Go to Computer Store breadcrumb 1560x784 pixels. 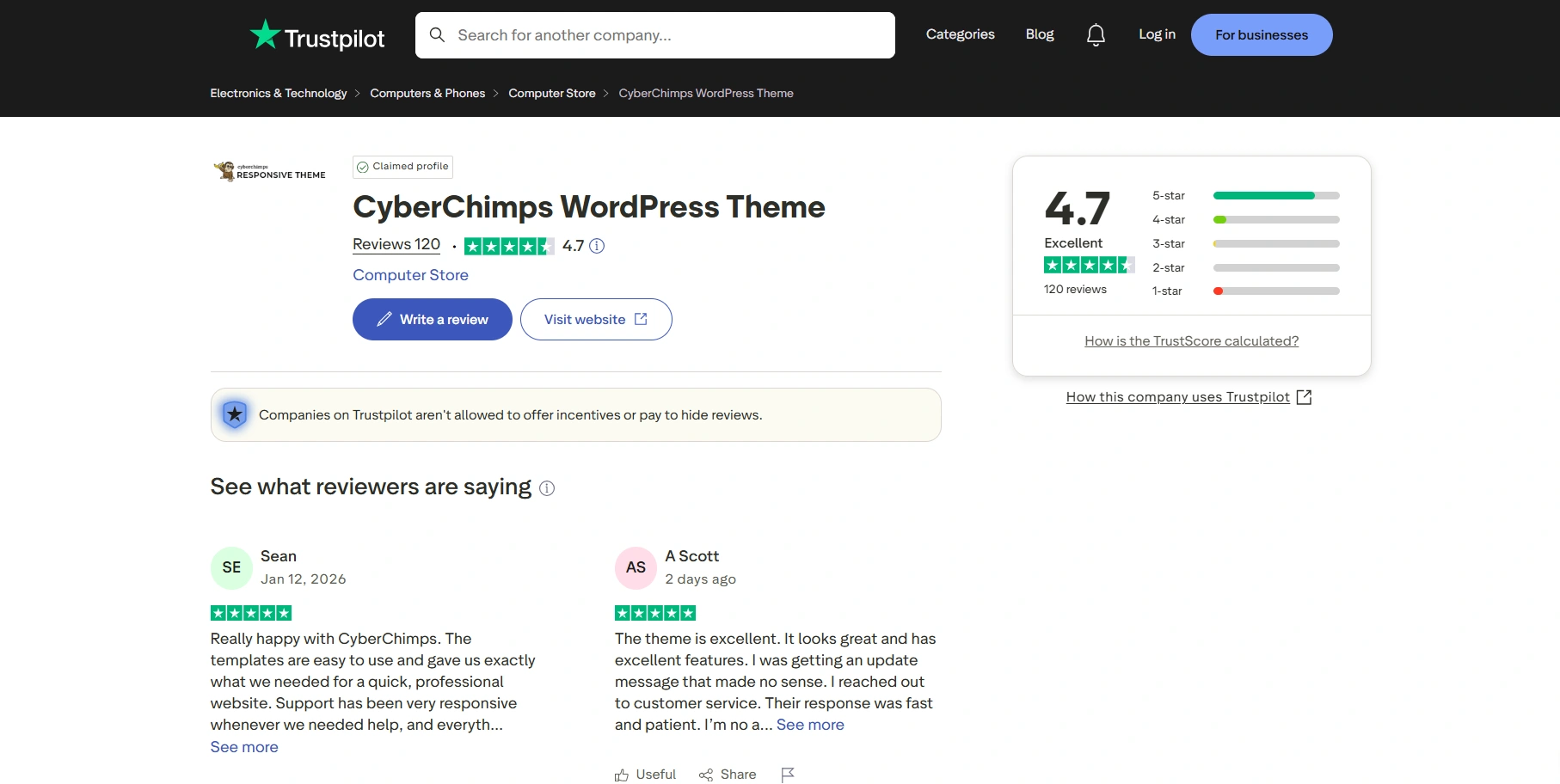coord(552,93)
